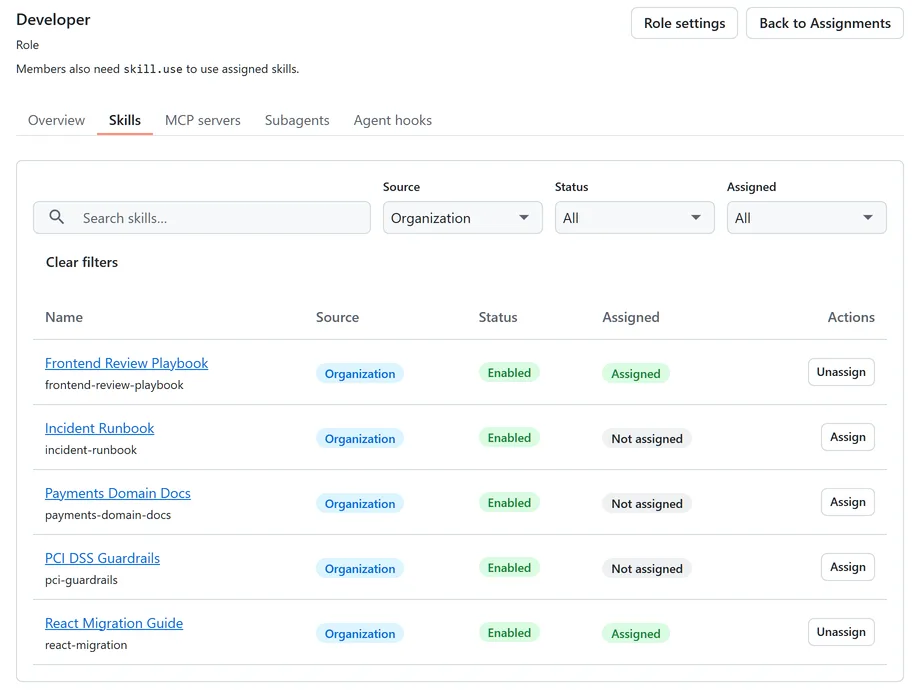The height and width of the screenshot is (690, 920).
Task: Assign the PCI DSS Guardrails skill
Action: click(847, 567)
